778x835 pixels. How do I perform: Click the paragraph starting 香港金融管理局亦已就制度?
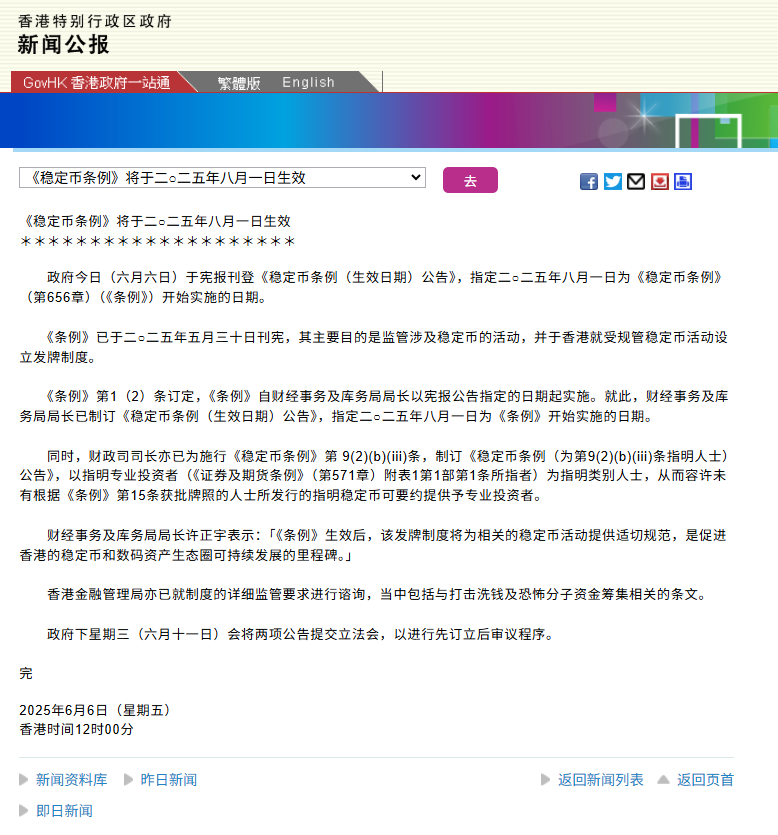[376, 594]
